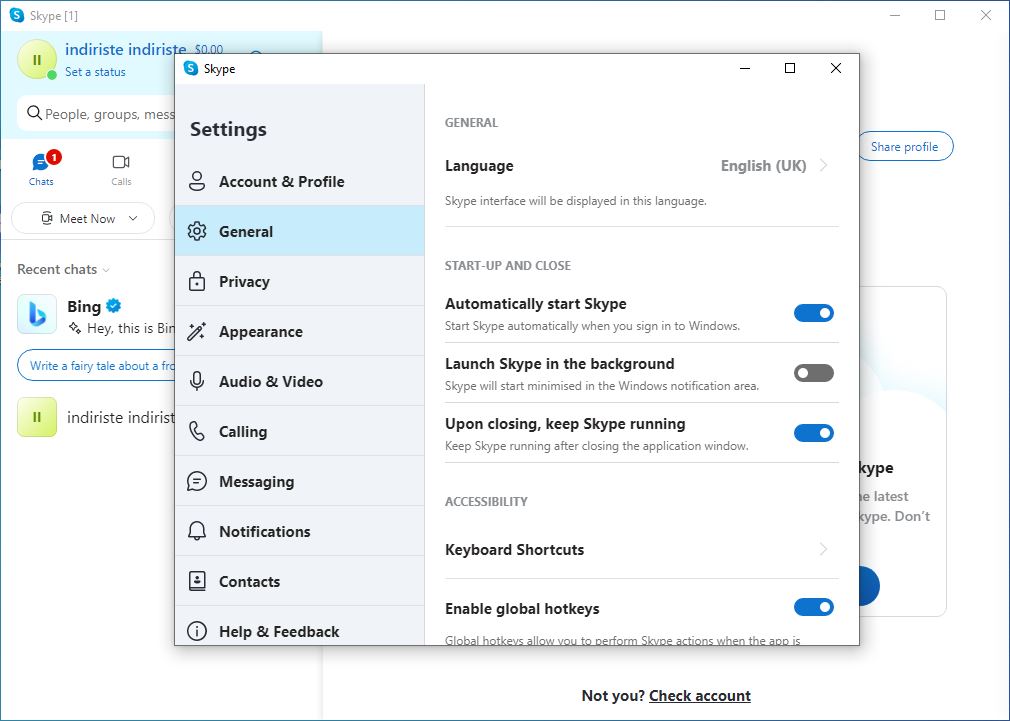Maximize the Skype Settings window

[x=790, y=68]
